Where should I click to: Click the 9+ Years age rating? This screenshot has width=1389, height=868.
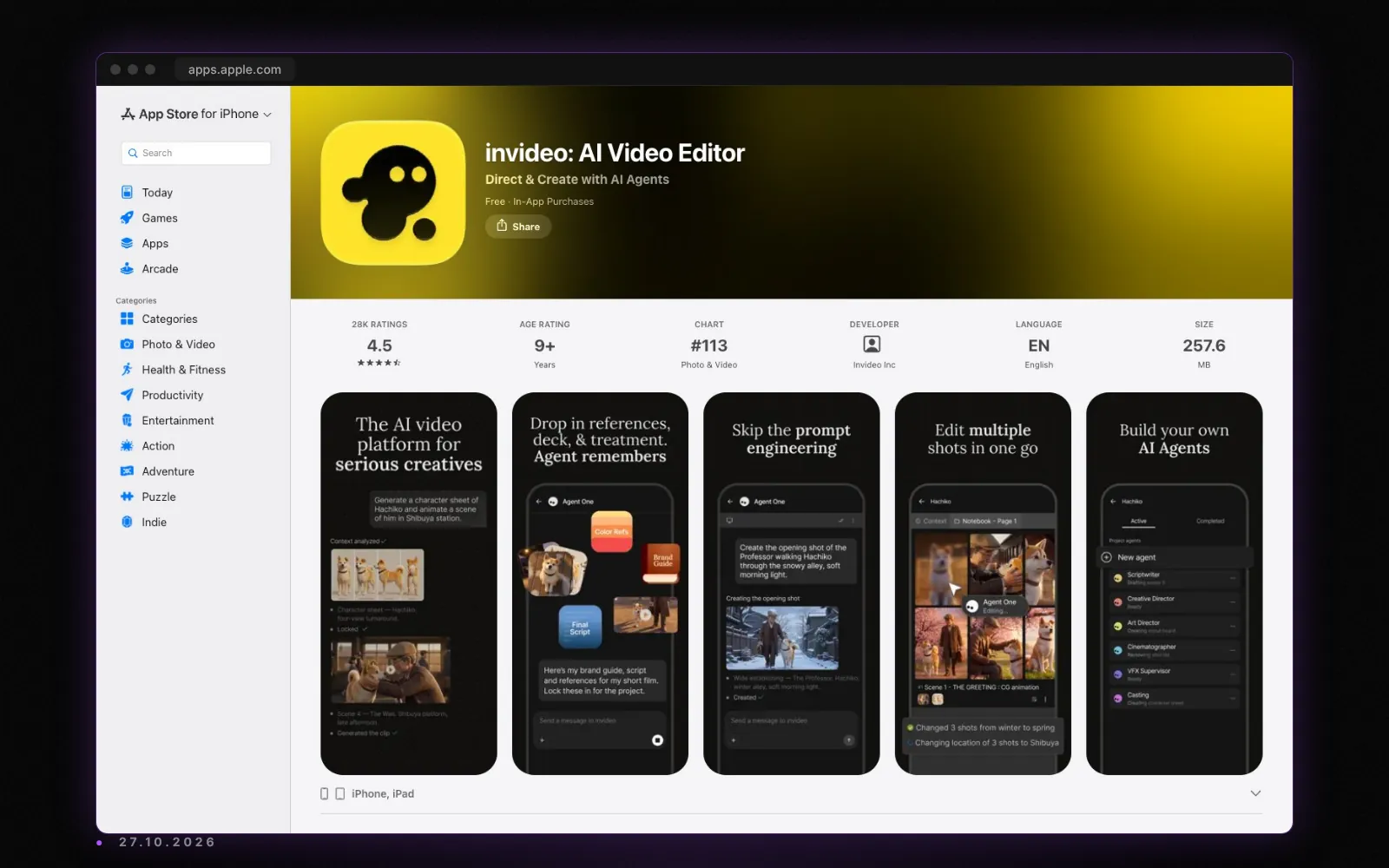(544, 345)
